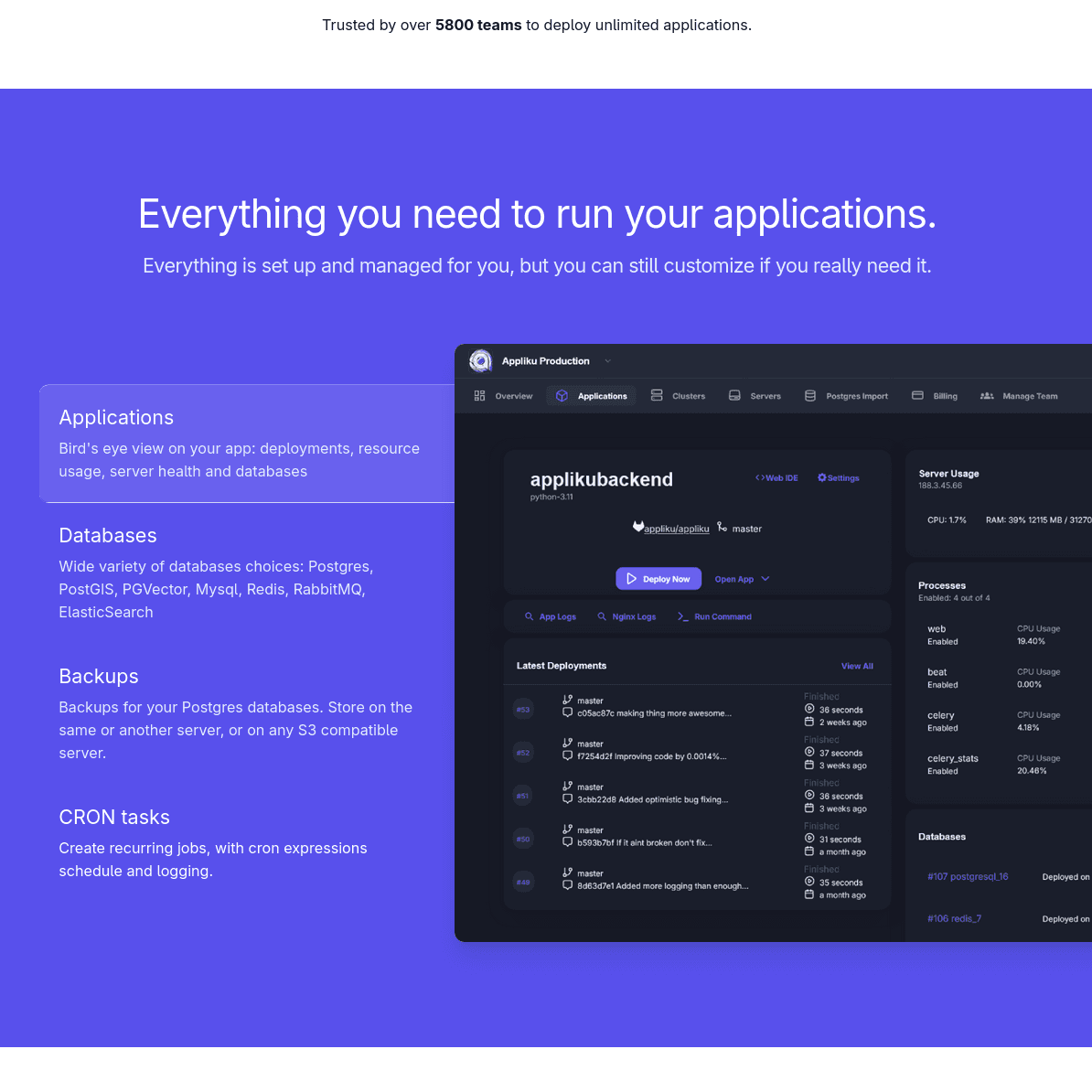Open App Logs
The image size is (1092, 1092).
tap(551, 616)
